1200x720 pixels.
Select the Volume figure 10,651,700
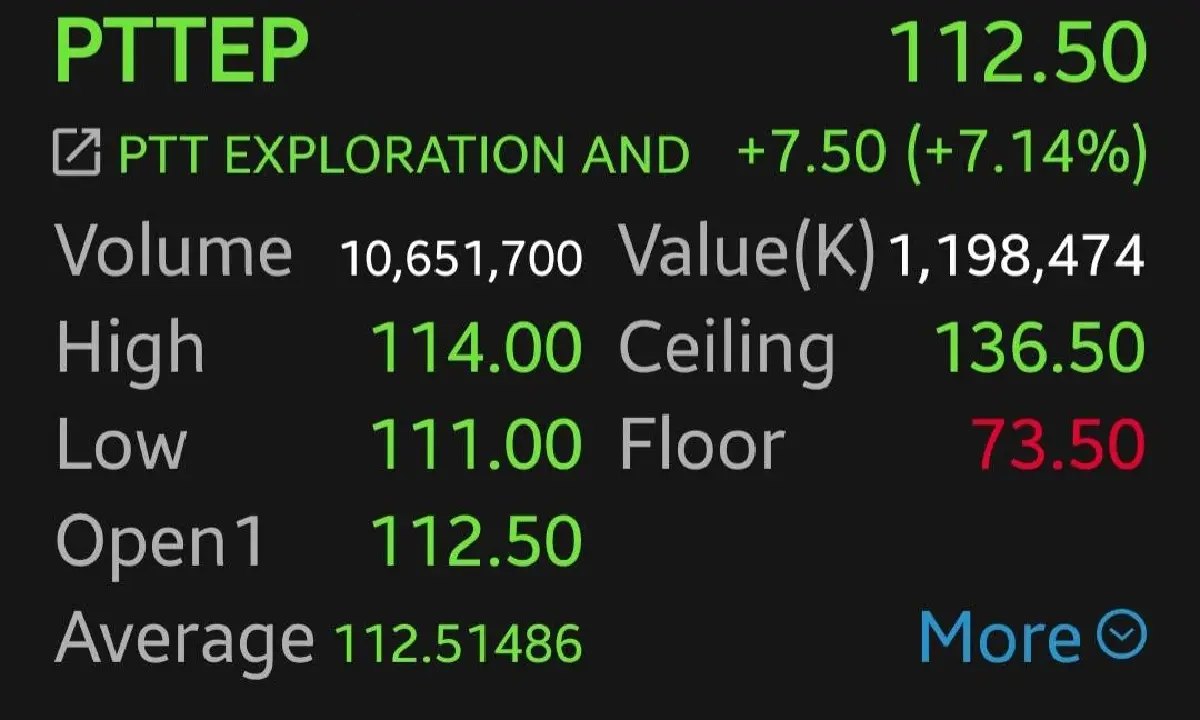click(461, 258)
